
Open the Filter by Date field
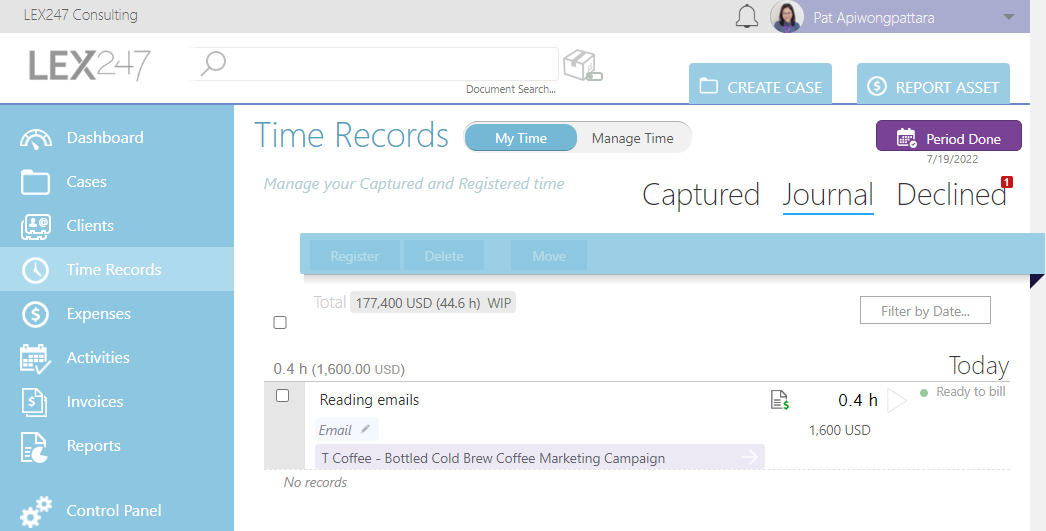[925, 310]
